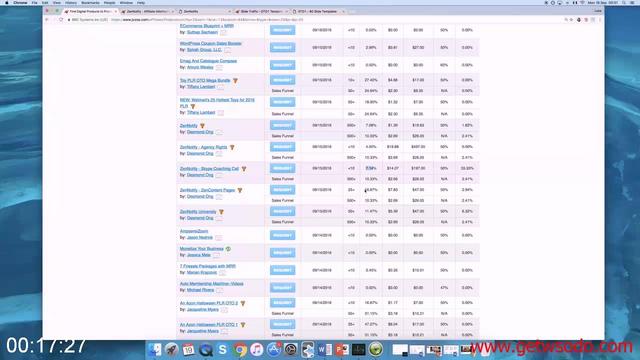Image resolution: width=640 pixels, height=360 pixels.
Task: Click funnel icon beside Toy PLR OTO Mega Bundle
Action: pyautogui.click(x=235, y=81)
